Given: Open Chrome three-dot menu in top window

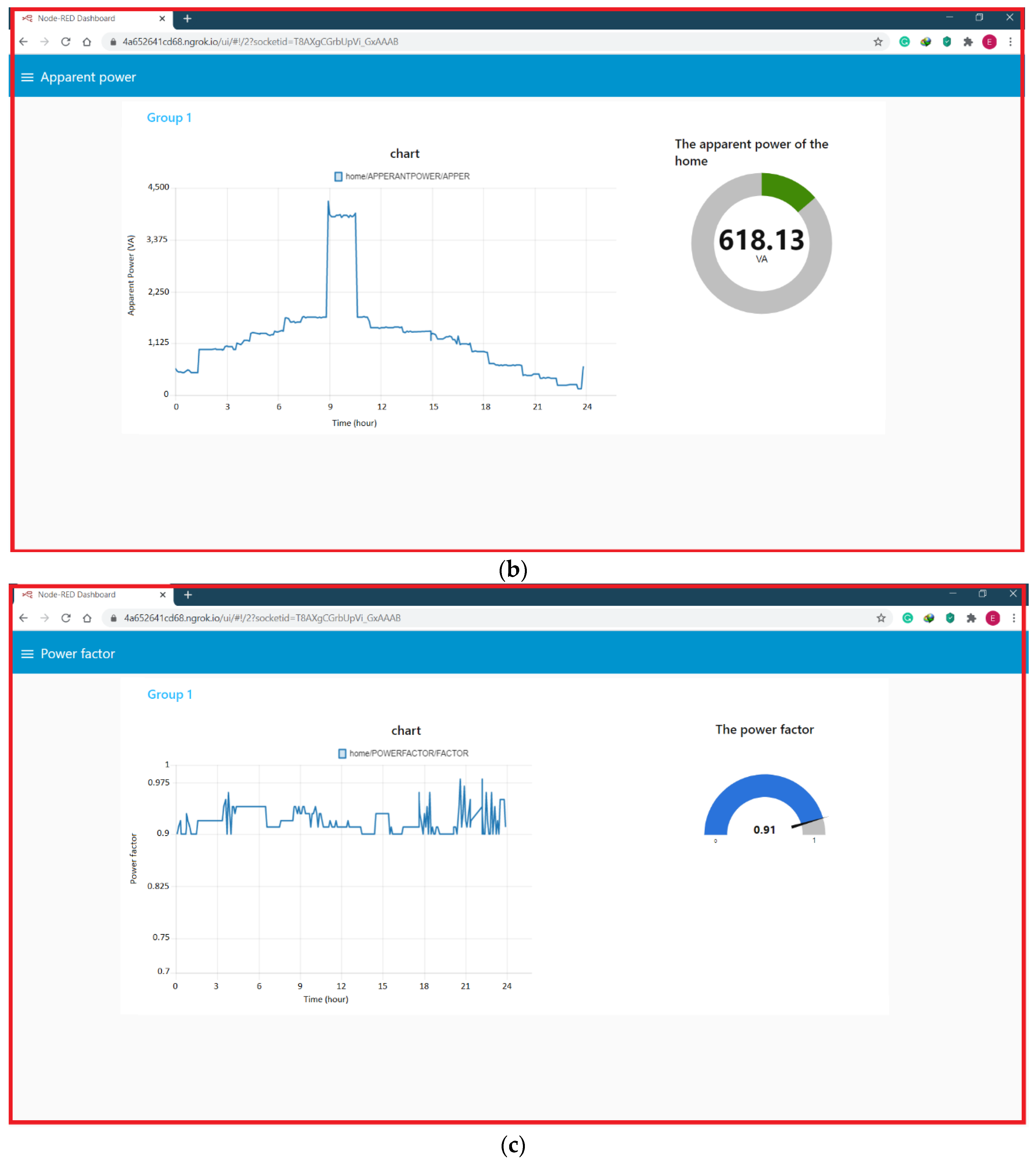Looking at the screenshot, I should tap(1010, 42).
